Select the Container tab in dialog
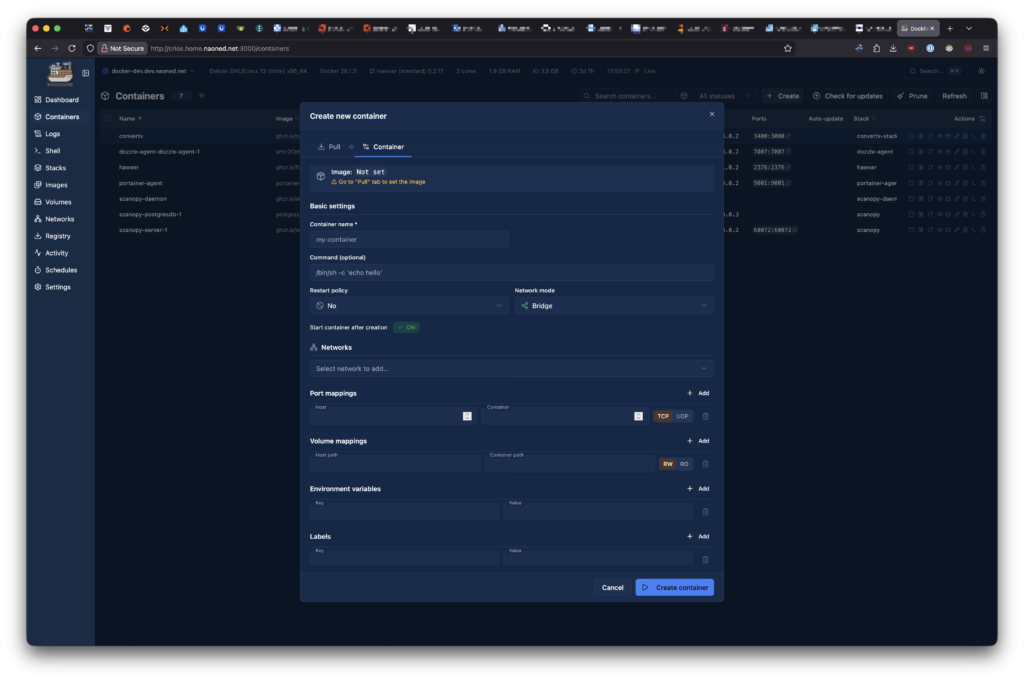This screenshot has height=681, width=1024. pos(383,147)
